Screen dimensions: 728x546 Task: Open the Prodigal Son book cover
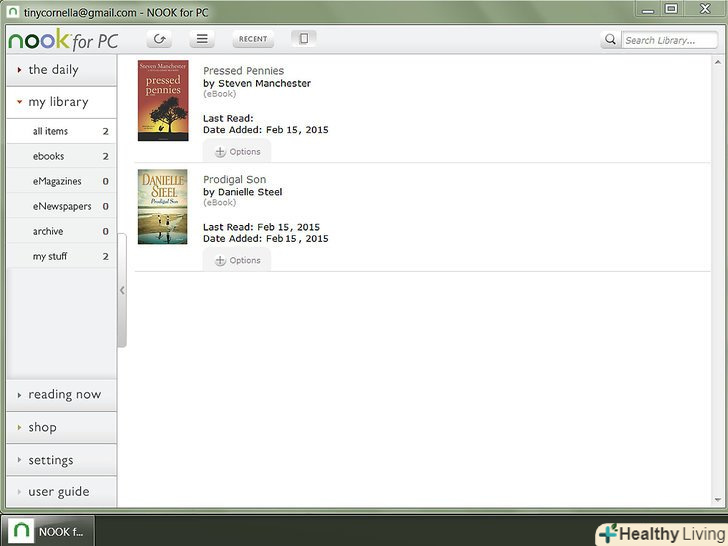162,207
